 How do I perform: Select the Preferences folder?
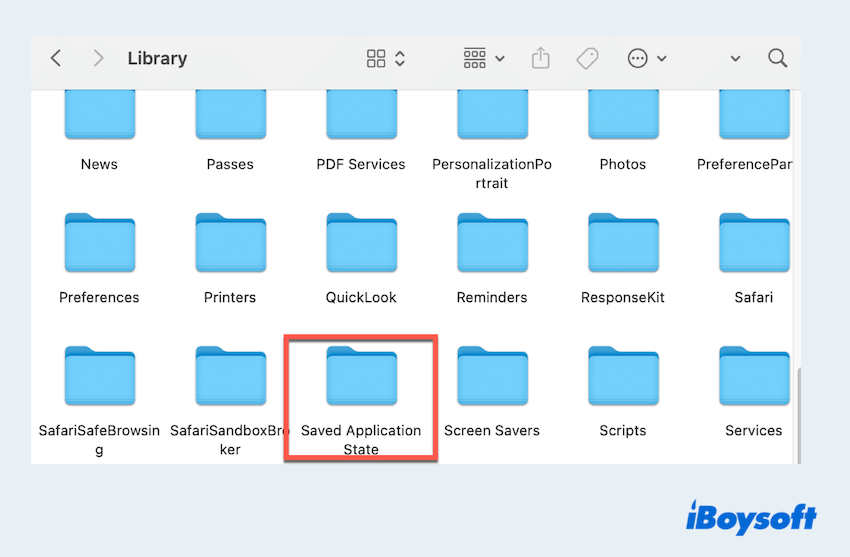(x=99, y=244)
